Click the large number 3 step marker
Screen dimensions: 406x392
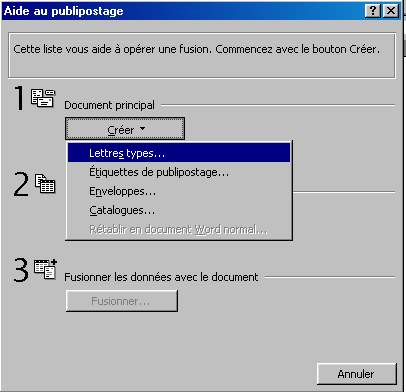pyautogui.click(x=21, y=270)
